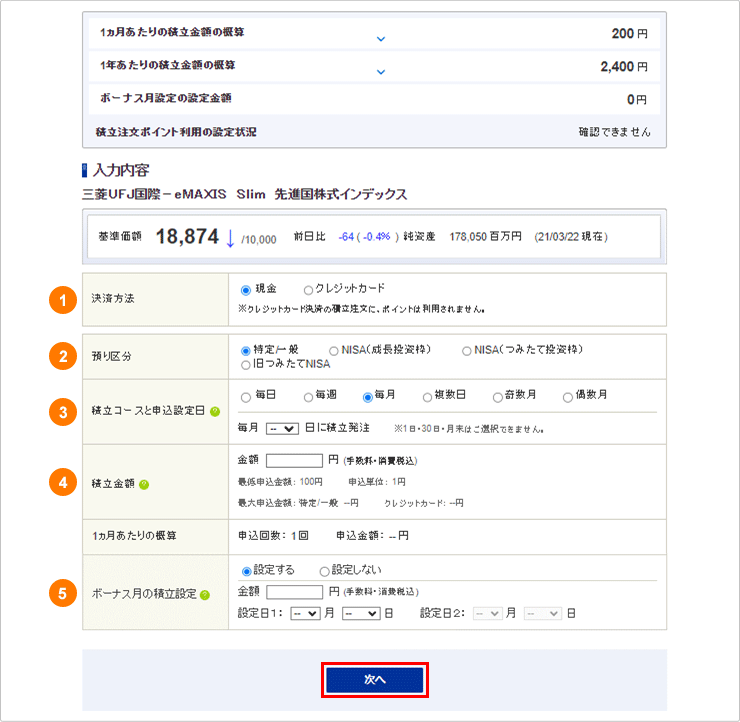
Task: Click the 純資産 178,050 百万円 value
Action: click(x=486, y=236)
